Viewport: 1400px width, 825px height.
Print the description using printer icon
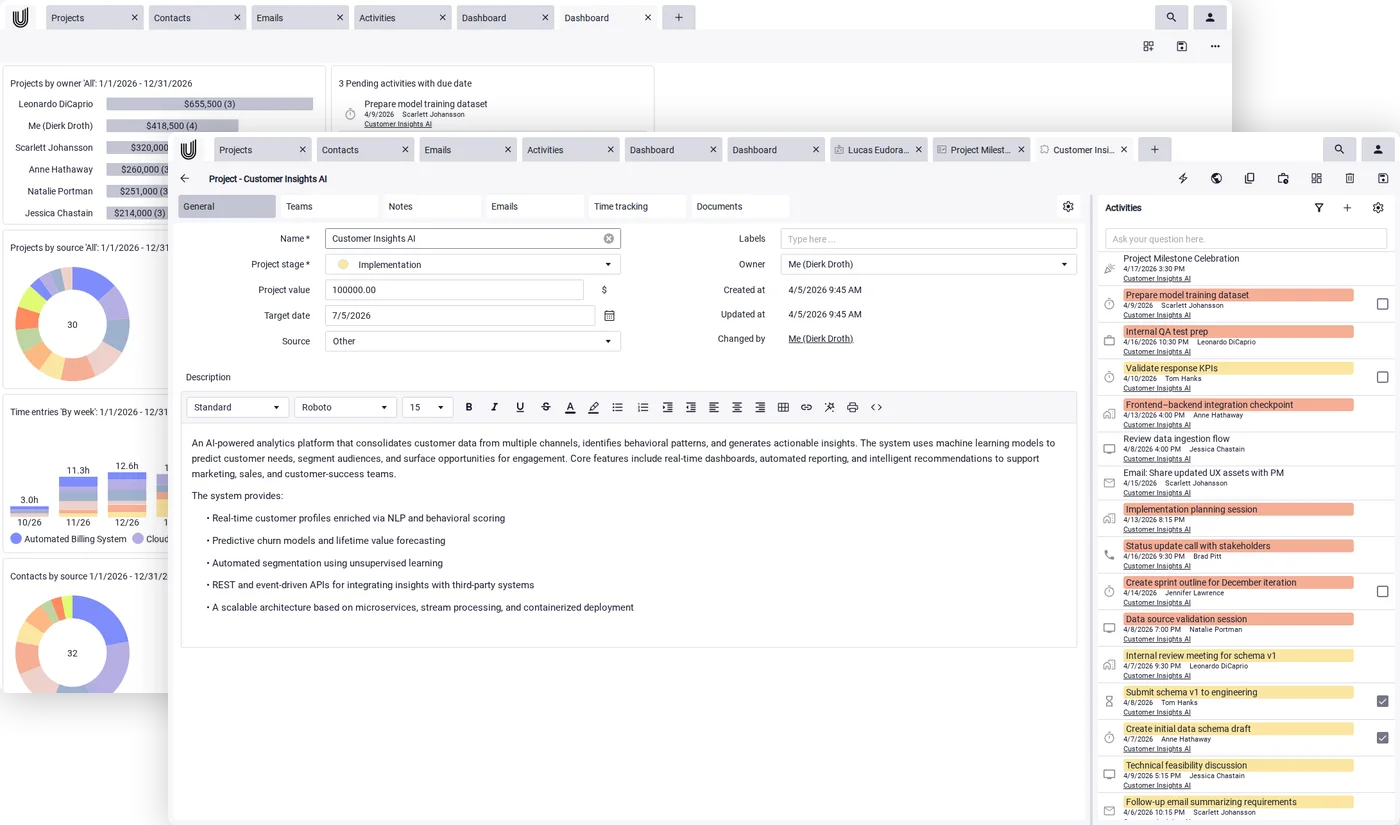point(852,407)
